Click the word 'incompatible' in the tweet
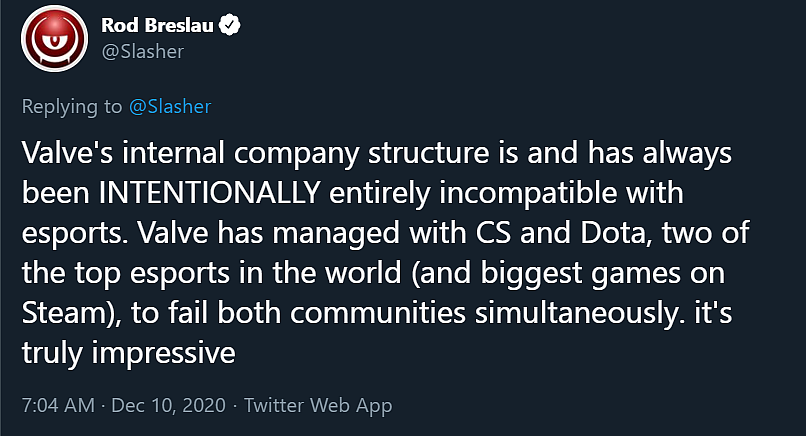Screen dimensions: 806x436 point(528,194)
